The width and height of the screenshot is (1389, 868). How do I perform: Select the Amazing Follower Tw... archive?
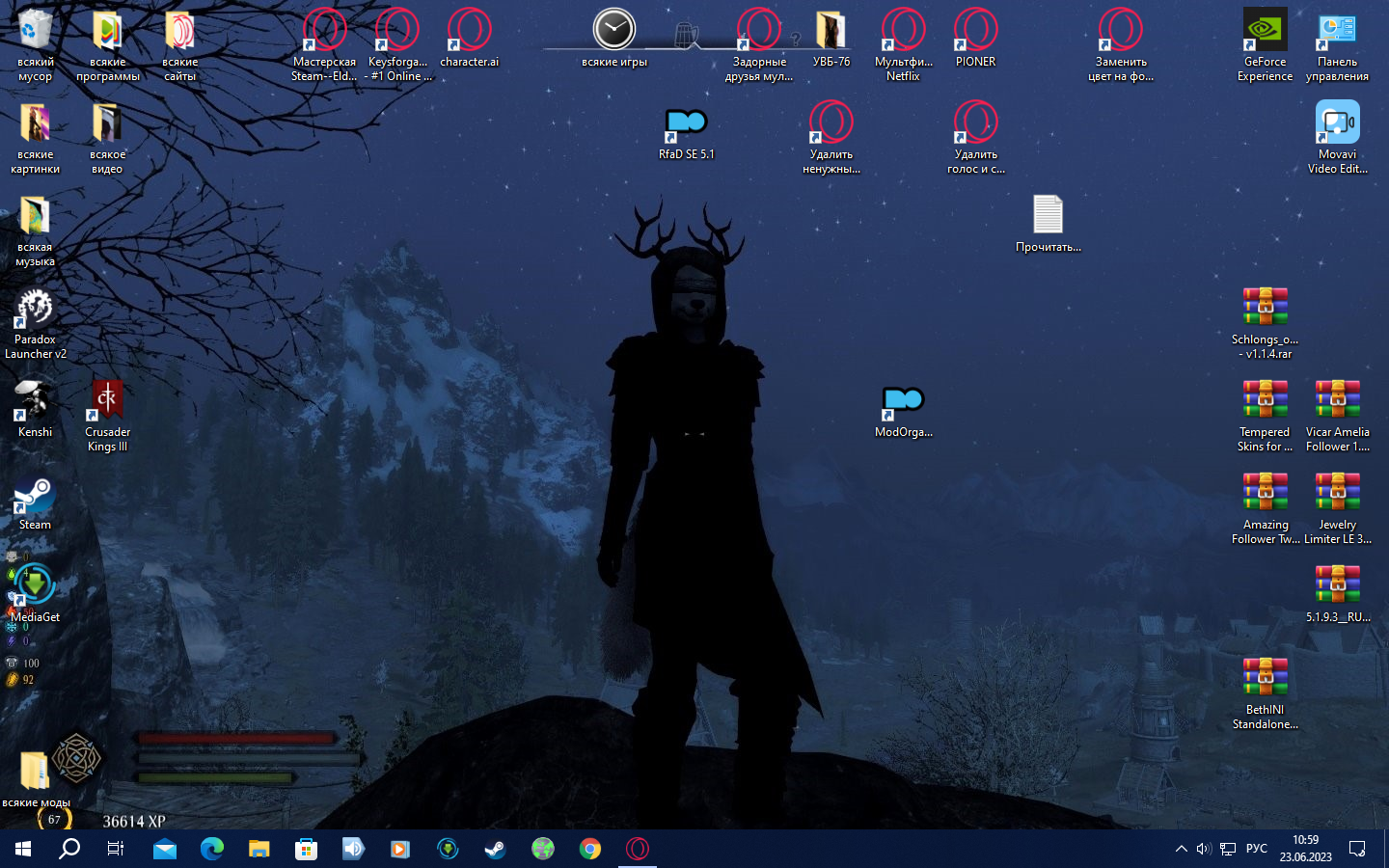1265,507
